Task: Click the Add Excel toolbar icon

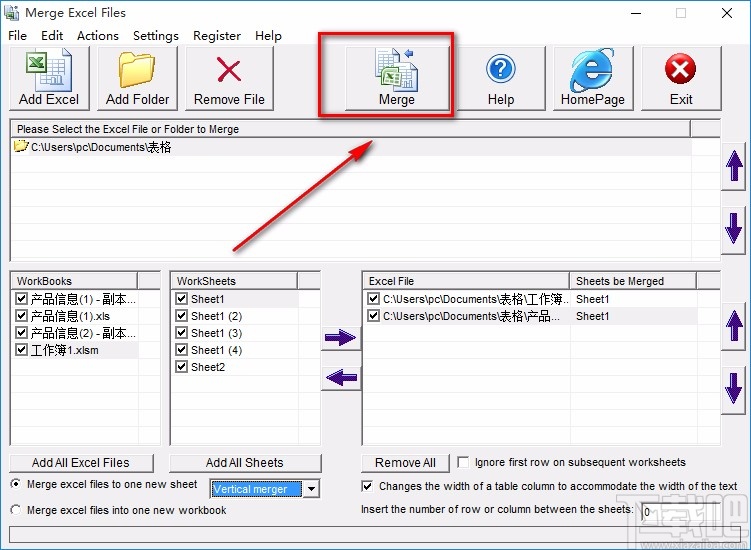Action: pos(49,70)
